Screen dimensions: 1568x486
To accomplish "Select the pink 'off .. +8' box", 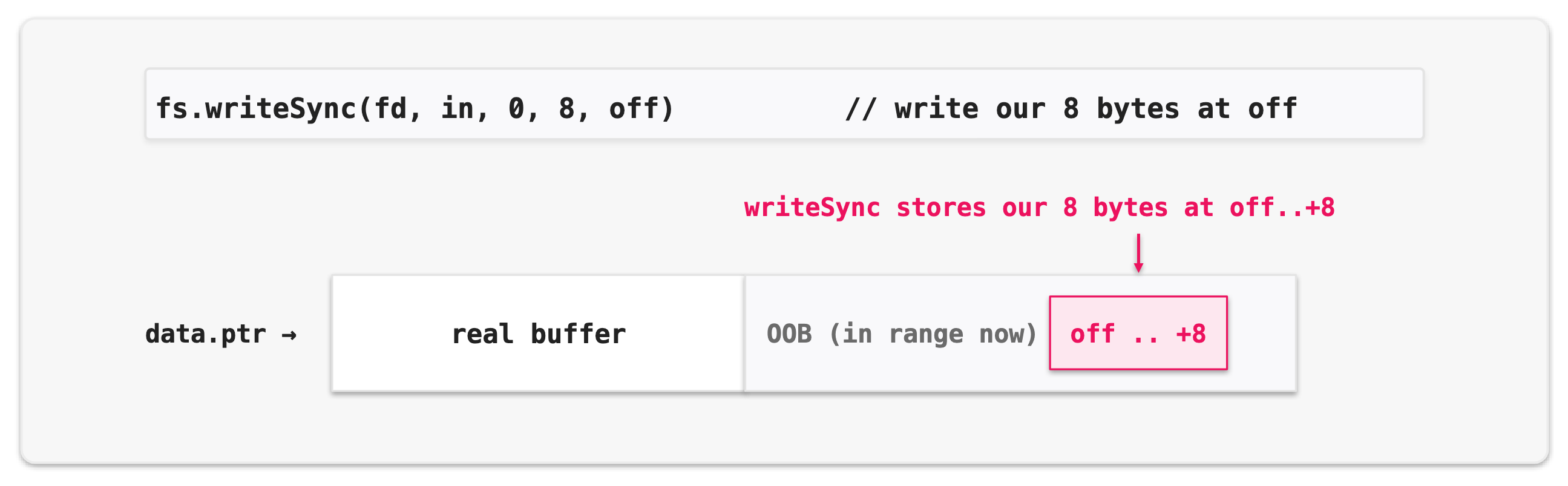I will 1138,333.
